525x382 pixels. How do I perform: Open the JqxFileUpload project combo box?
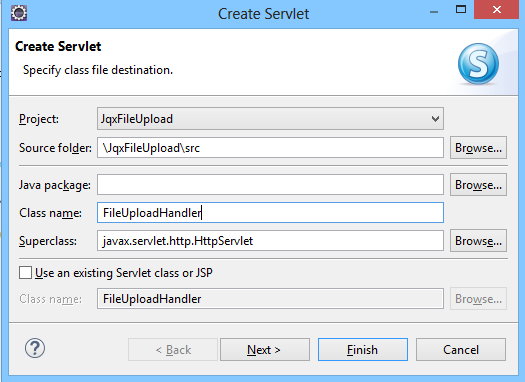[270, 119]
